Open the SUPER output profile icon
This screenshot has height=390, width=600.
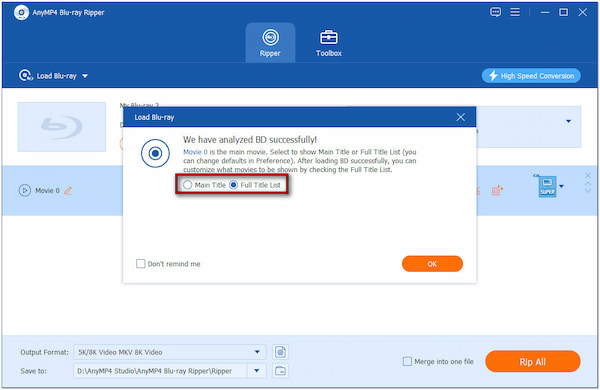(546, 186)
